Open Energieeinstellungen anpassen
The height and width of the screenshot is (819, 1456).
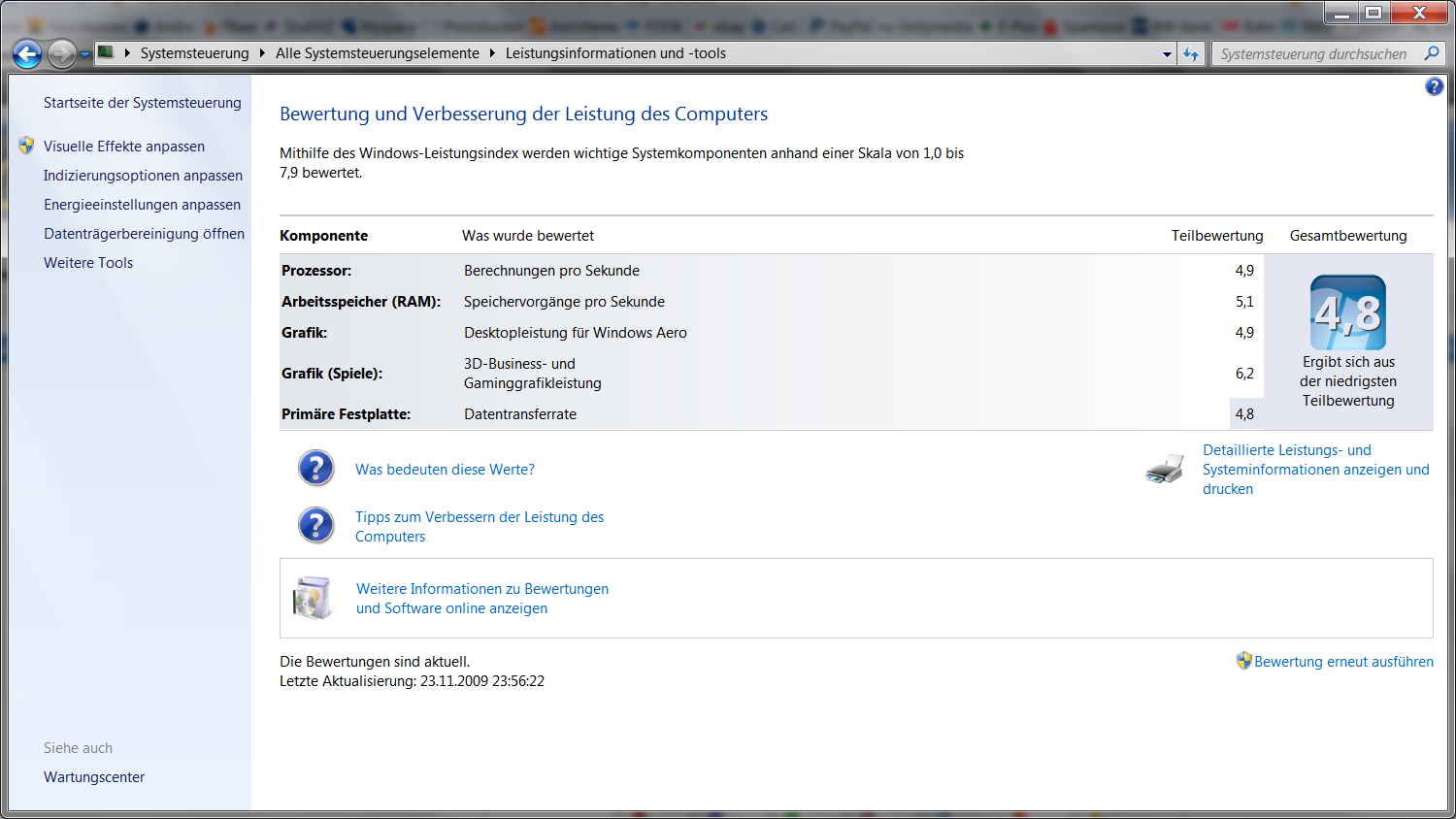pos(142,205)
